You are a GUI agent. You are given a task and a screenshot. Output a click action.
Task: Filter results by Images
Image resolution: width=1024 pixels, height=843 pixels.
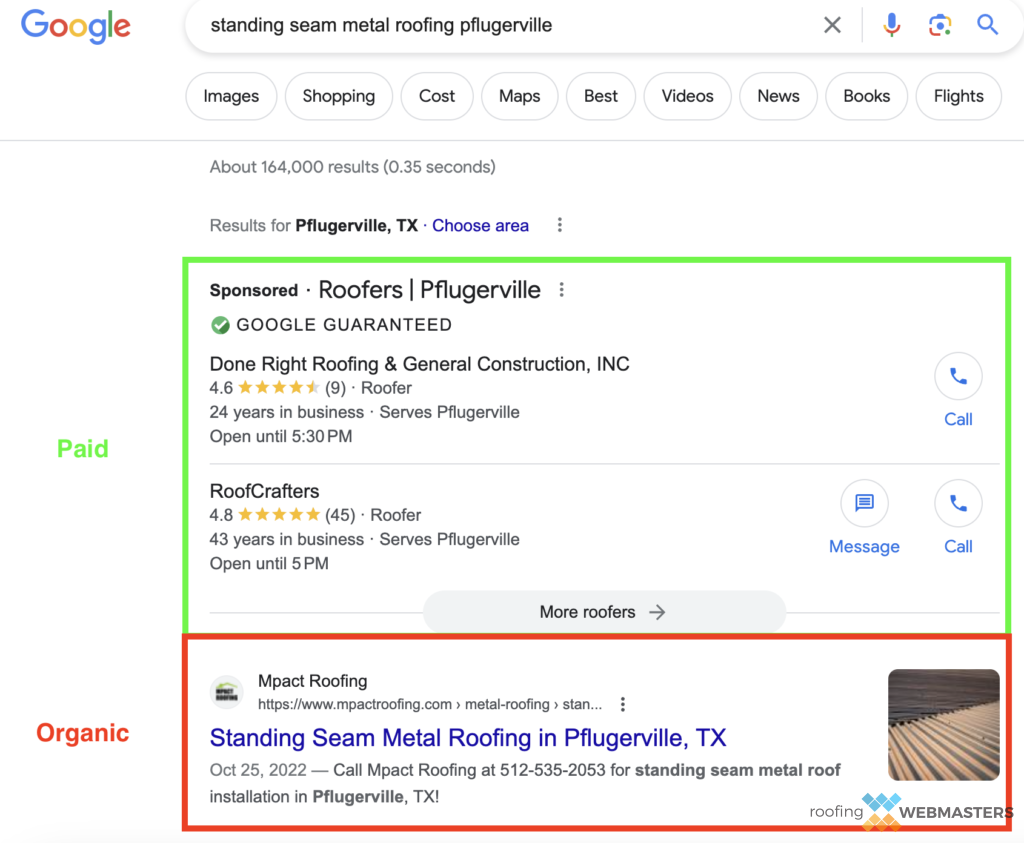point(231,97)
